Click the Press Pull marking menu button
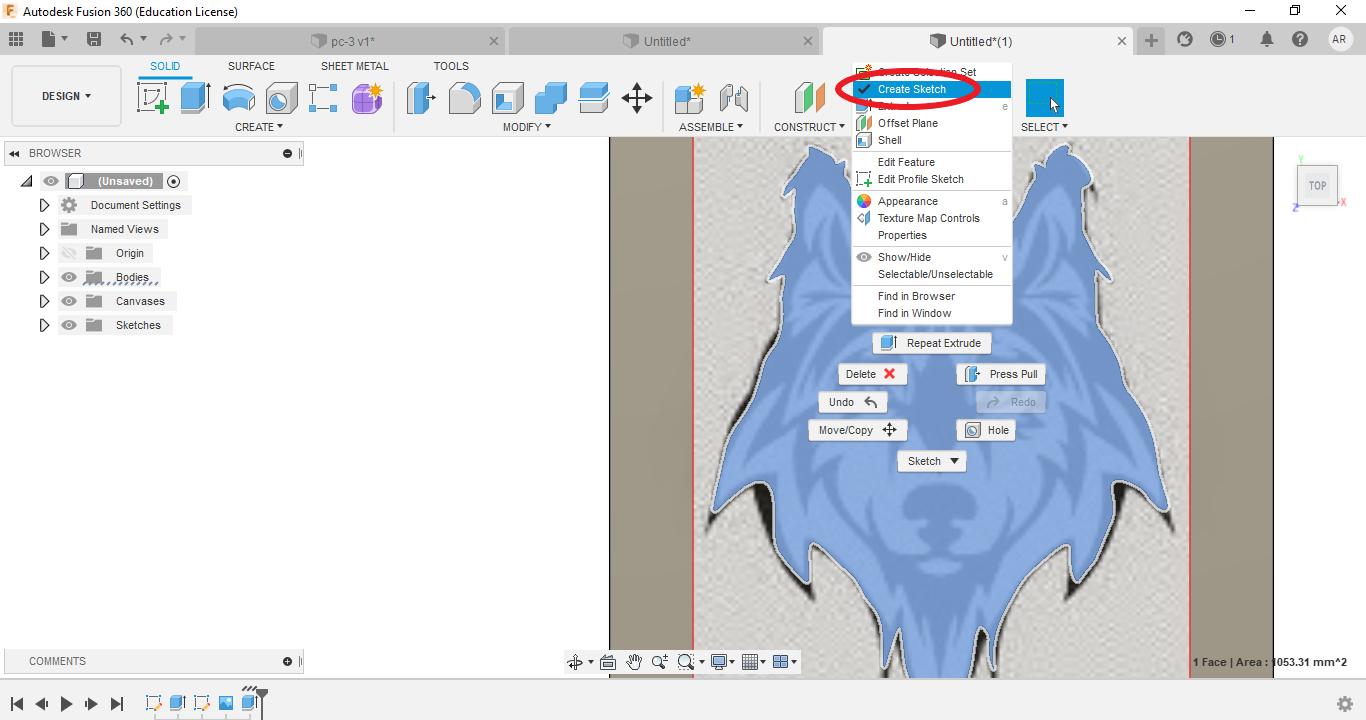 click(1002, 374)
